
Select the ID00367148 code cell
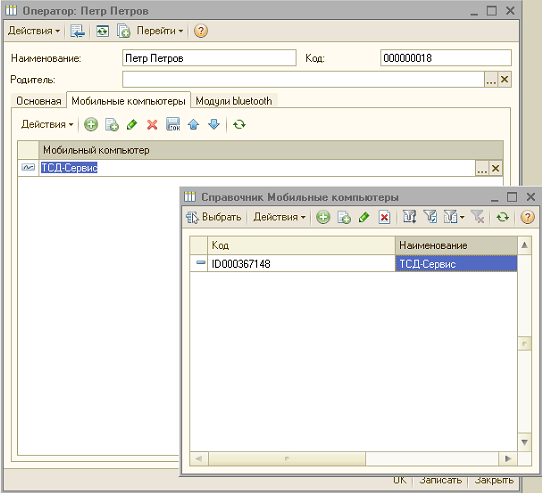click(x=301, y=264)
